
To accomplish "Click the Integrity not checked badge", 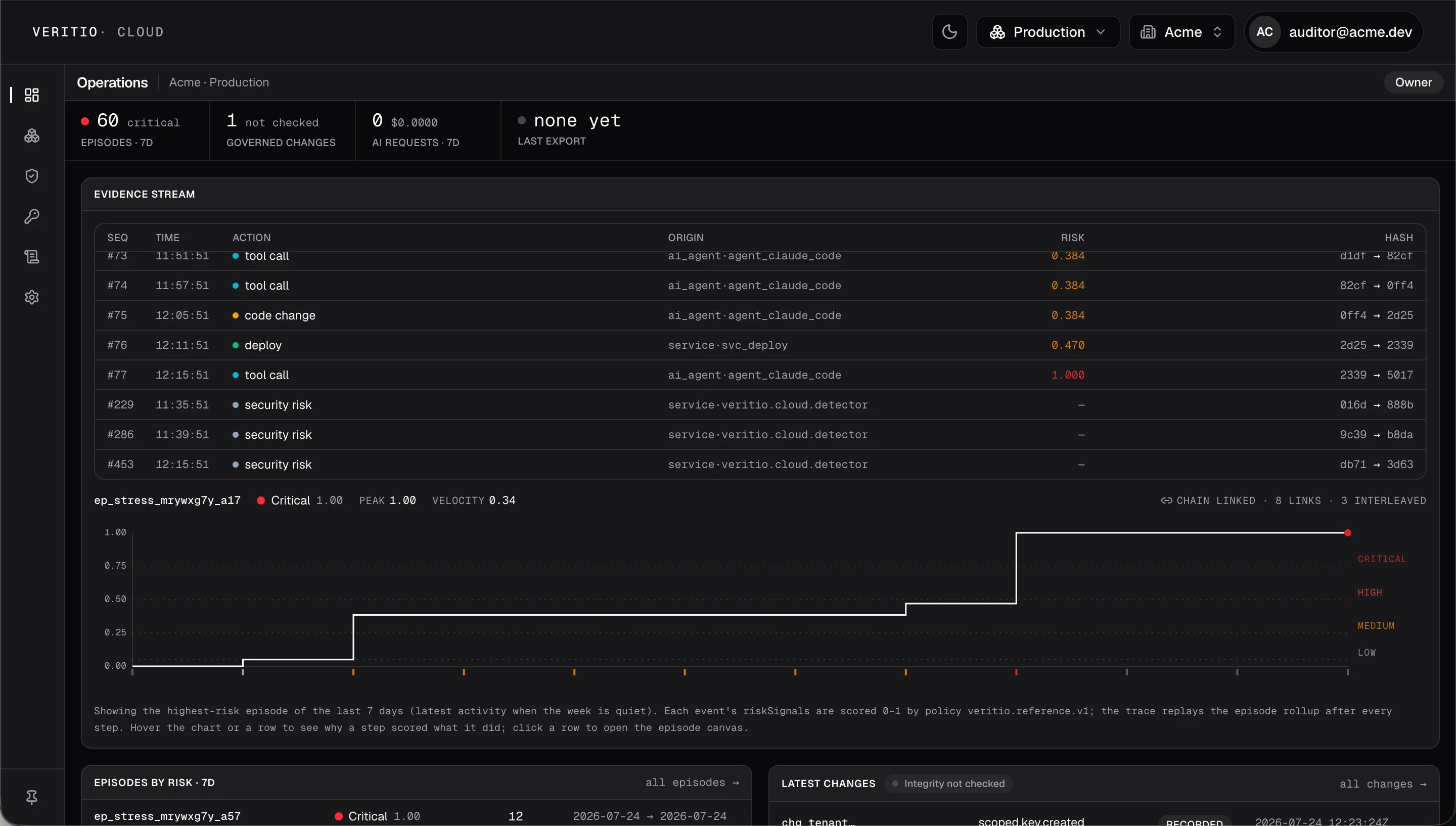I will [x=948, y=784].
